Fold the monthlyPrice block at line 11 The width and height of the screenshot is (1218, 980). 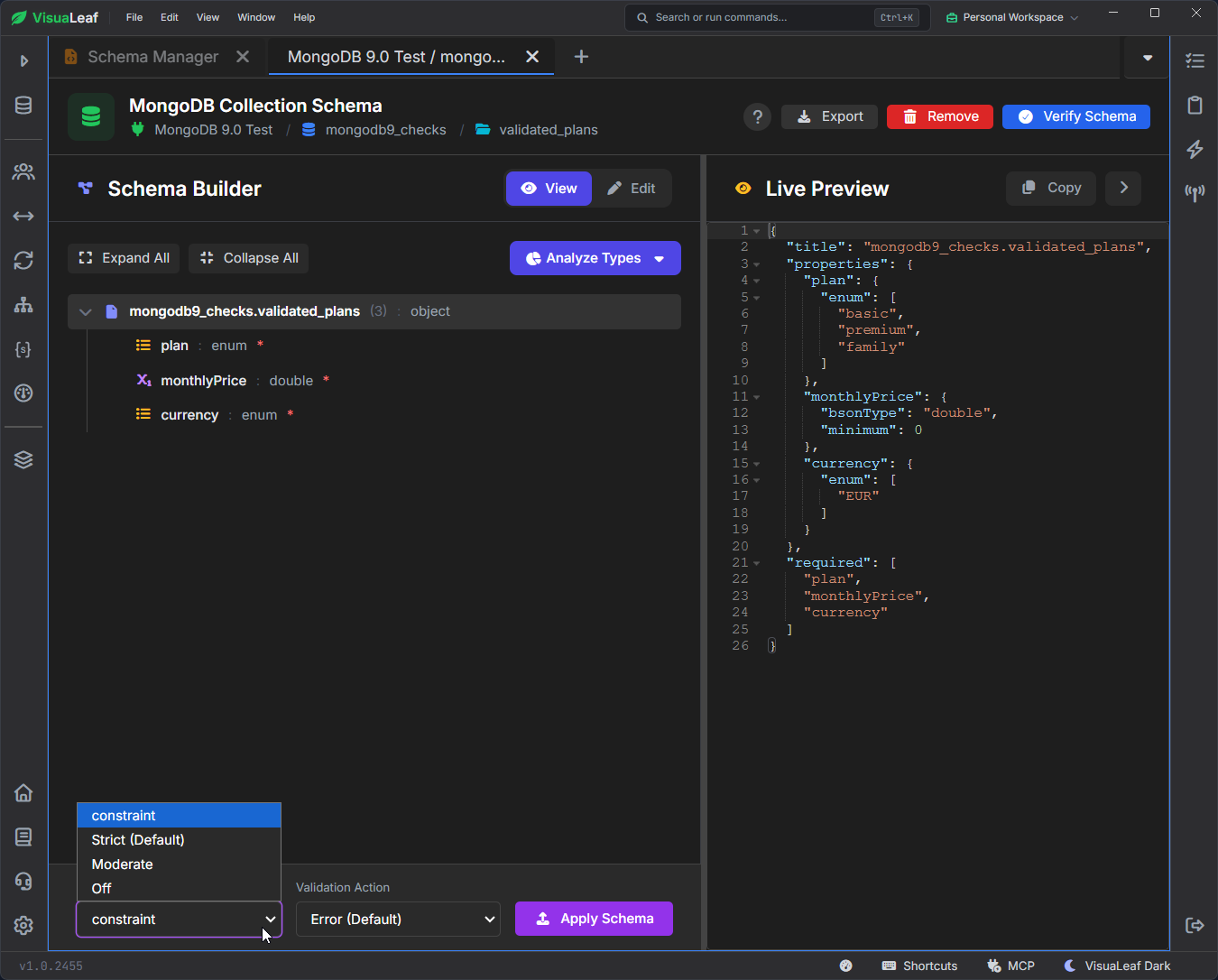pyautogui.click(x=756, y=397)
